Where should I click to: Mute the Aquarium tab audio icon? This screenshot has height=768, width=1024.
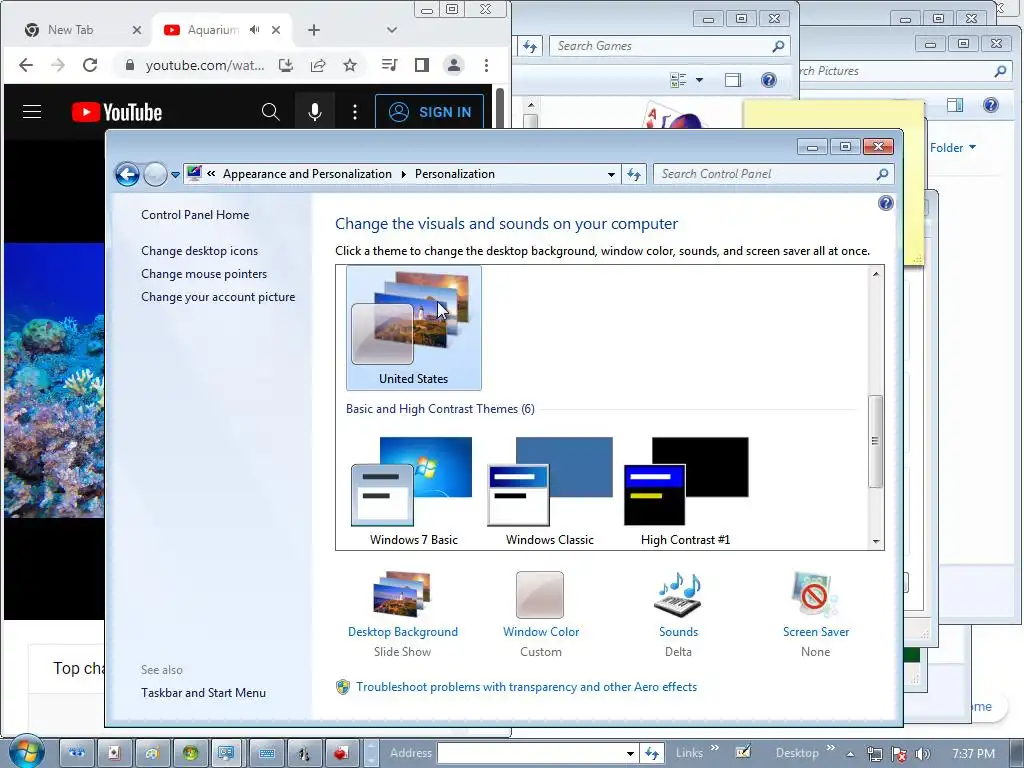(255, 30)
